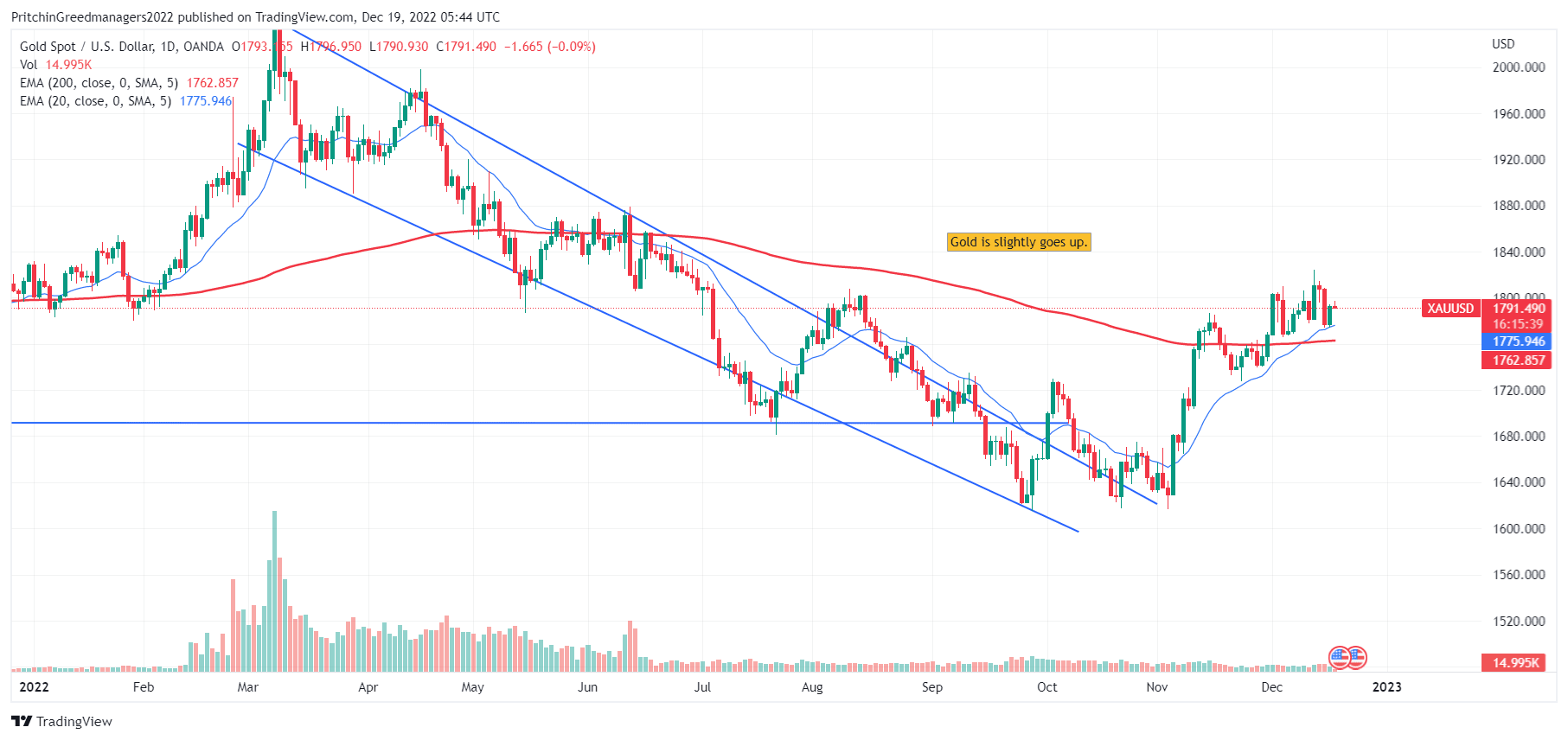Click the 1791.490 current price label
The width and height of the screenshot is (1568, 740).
[1518, 309]
